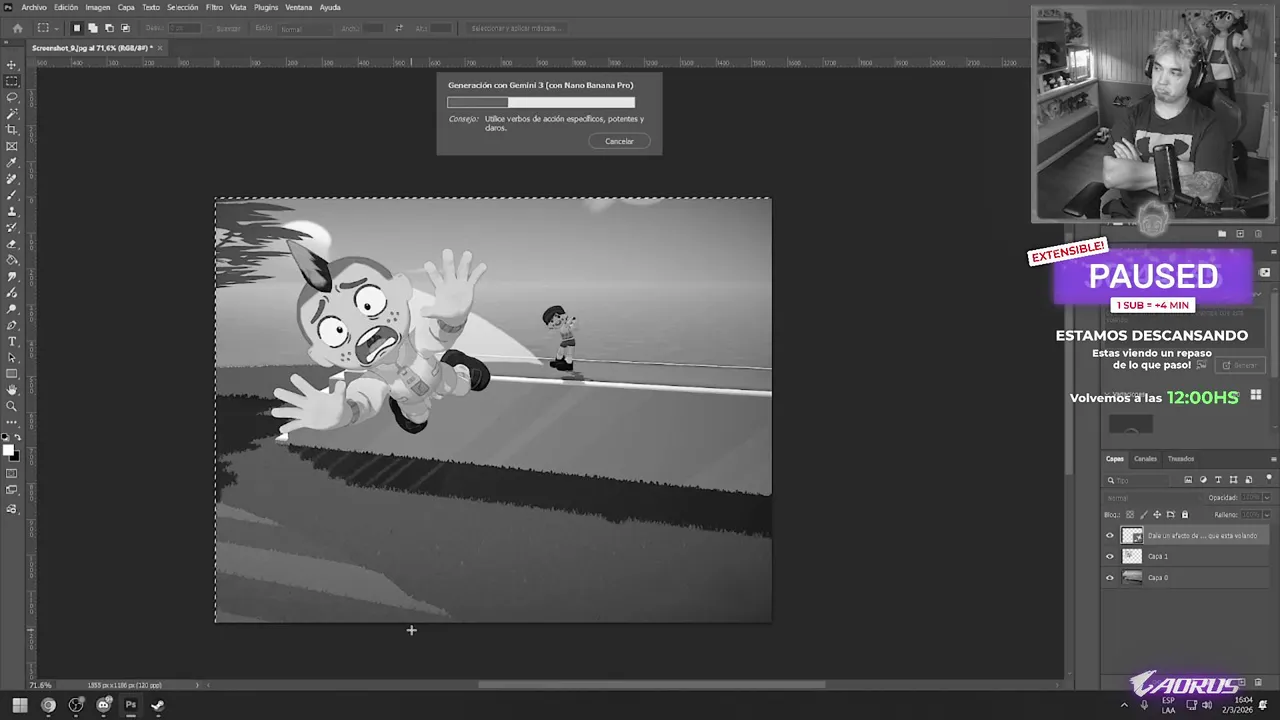This screenshot has width=1280, height=720.
Task: Open the layer blend mode dropdown
Action: [1152, 497]
